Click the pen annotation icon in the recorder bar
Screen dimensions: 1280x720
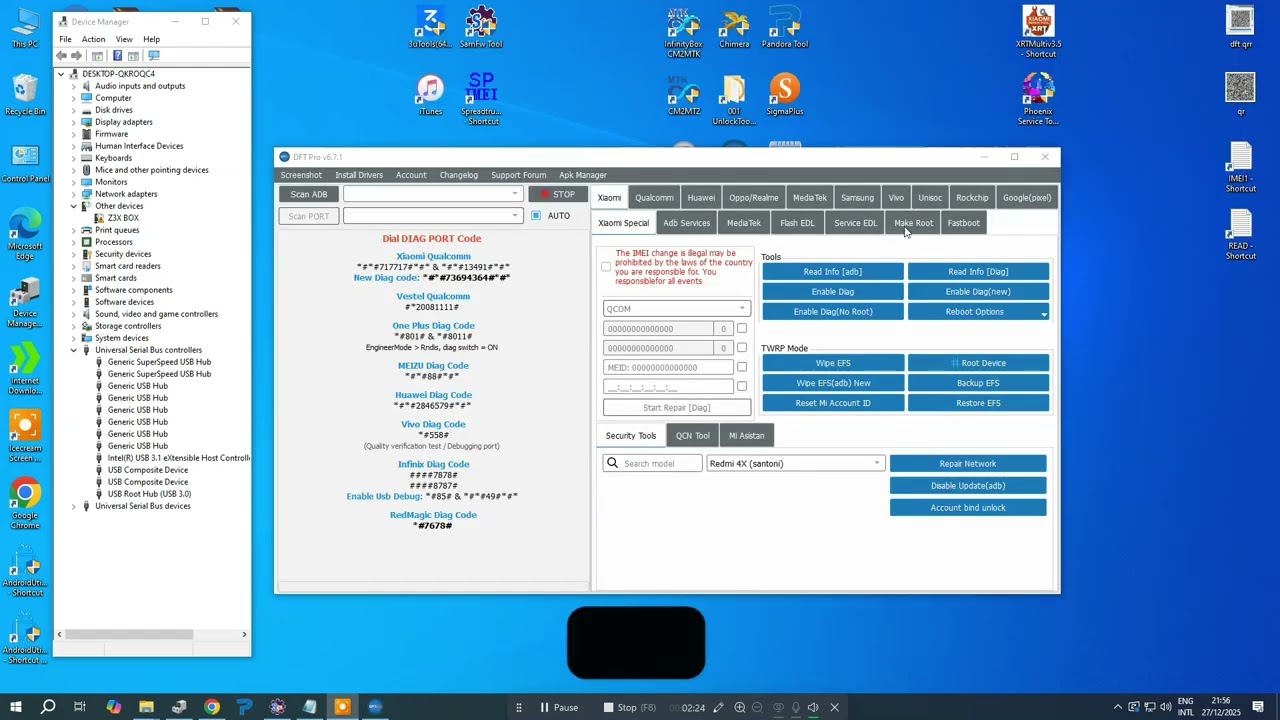(718, 708)
